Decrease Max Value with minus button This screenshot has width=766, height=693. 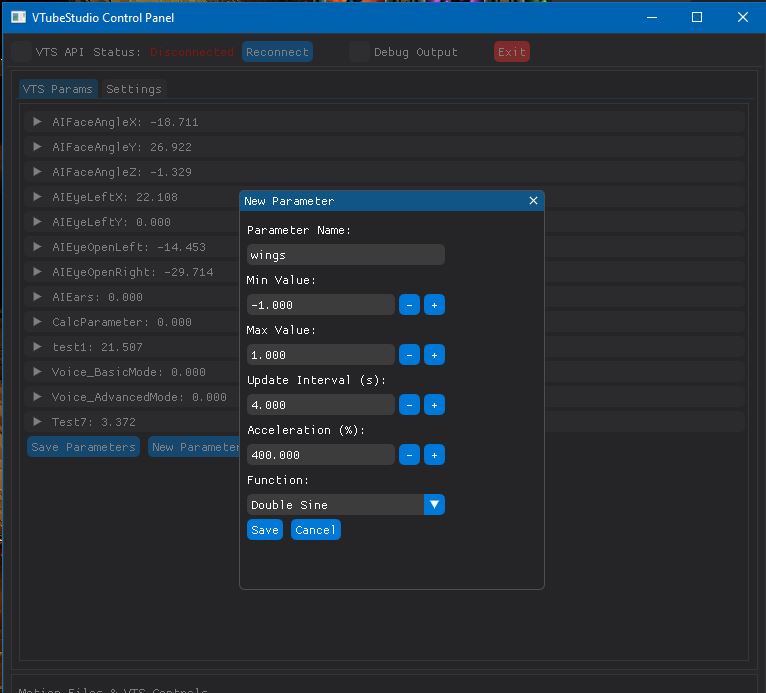click(409, 355)
